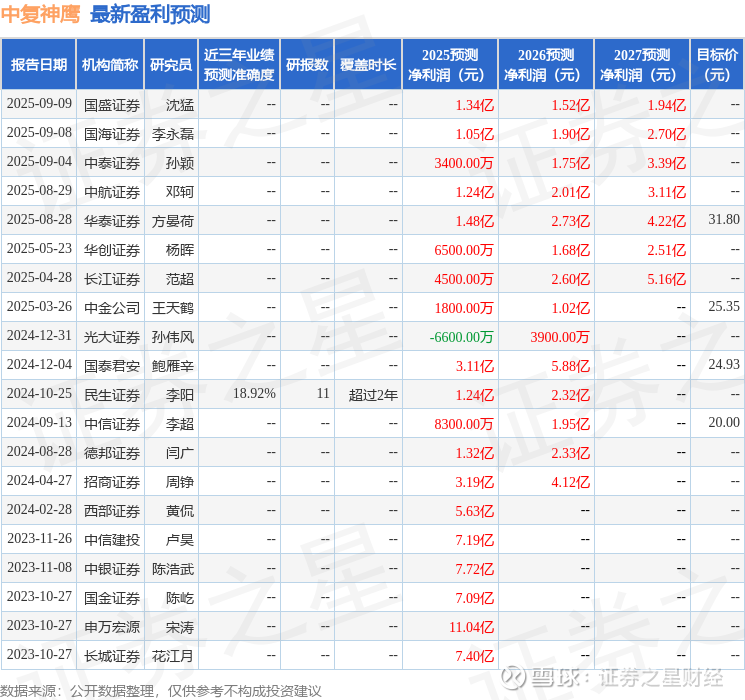Click the target price 25.35
Viewport: 745px width, 700px height.
click(x=724, y=307)
